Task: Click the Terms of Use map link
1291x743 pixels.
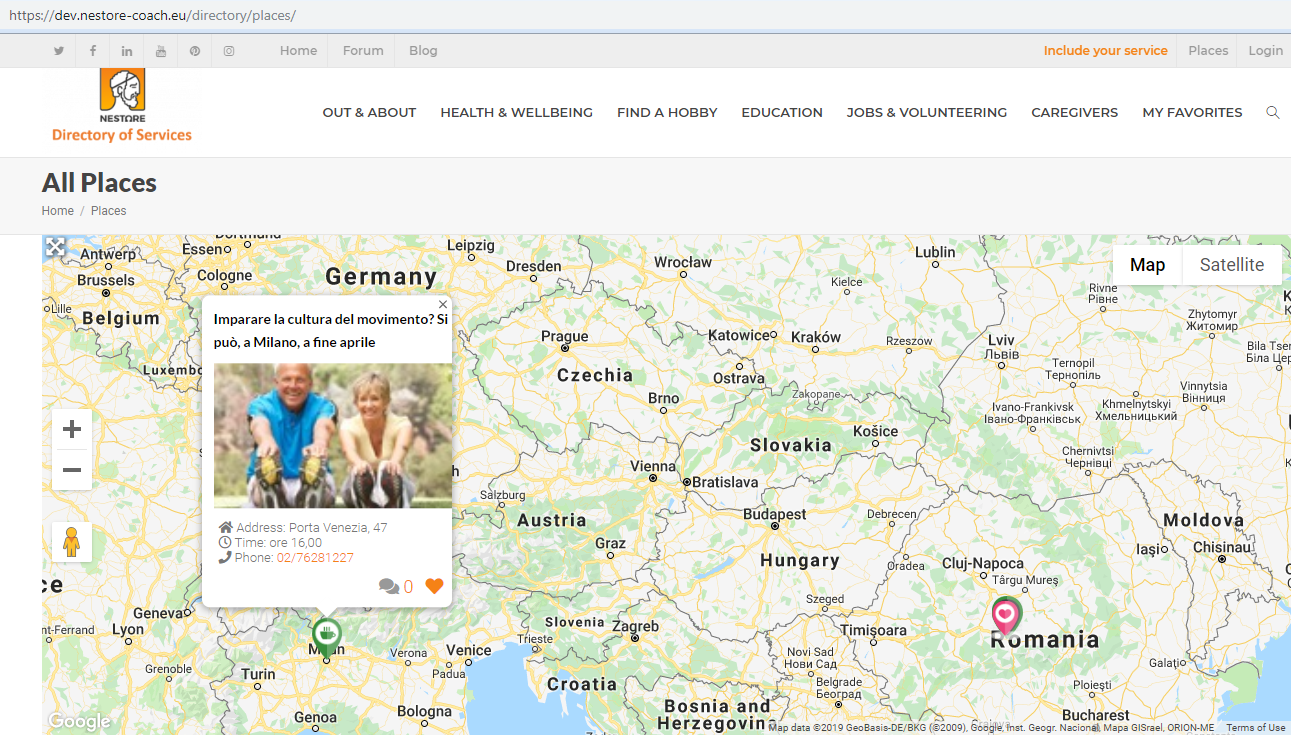Action: pyautogui.click(x=1255, y=728)
